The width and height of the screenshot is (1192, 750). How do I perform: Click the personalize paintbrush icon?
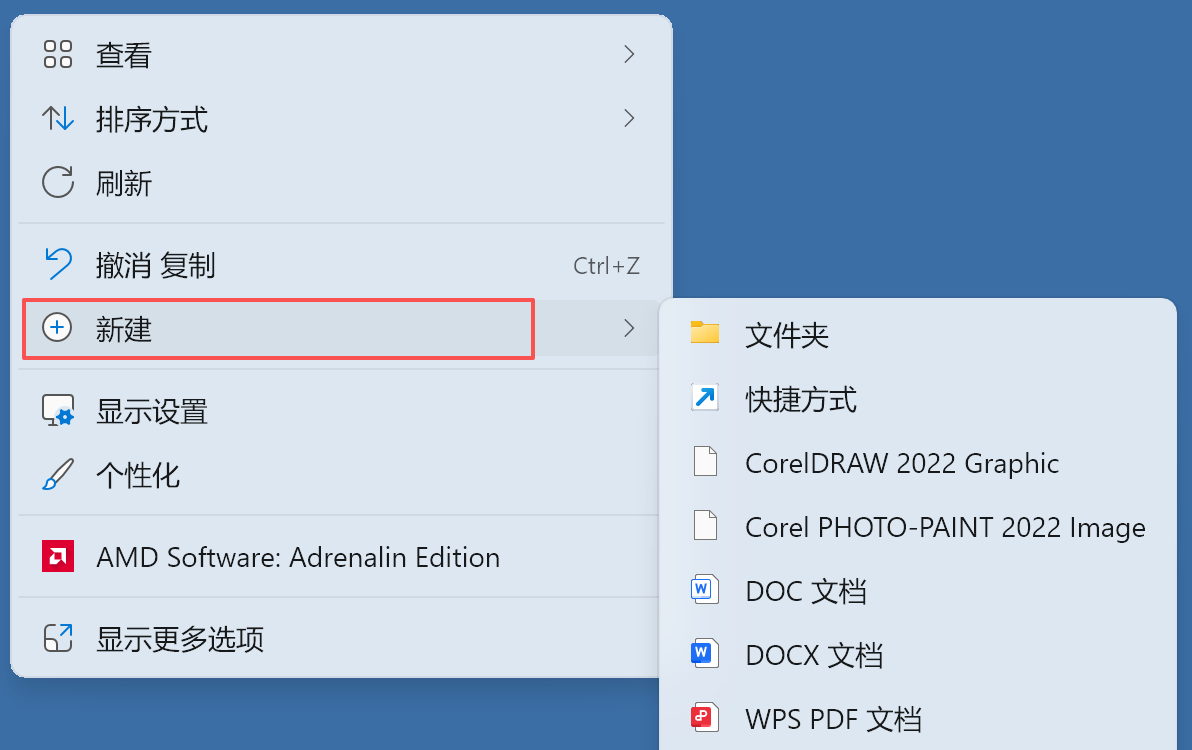tap(58, 475)
